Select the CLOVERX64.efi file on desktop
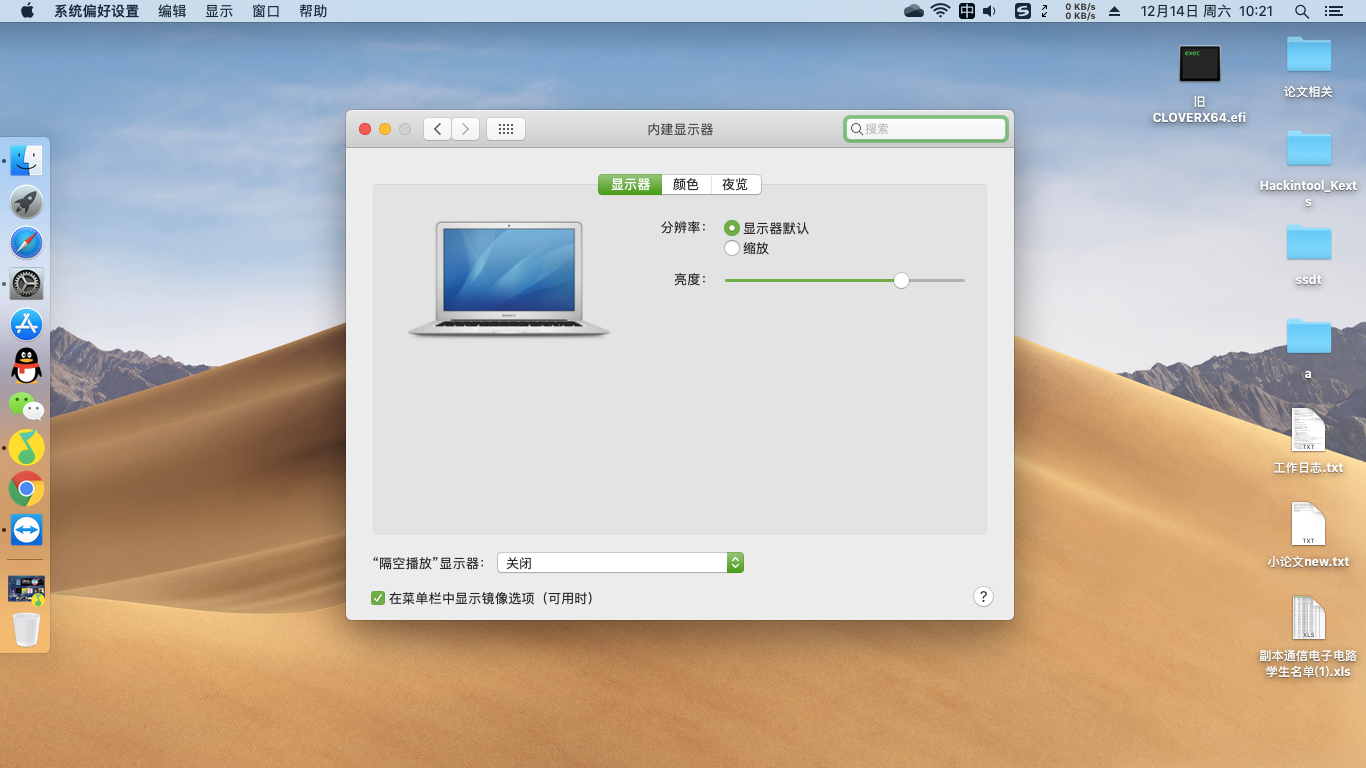The image size is (1366, 768). (1199, 84)
